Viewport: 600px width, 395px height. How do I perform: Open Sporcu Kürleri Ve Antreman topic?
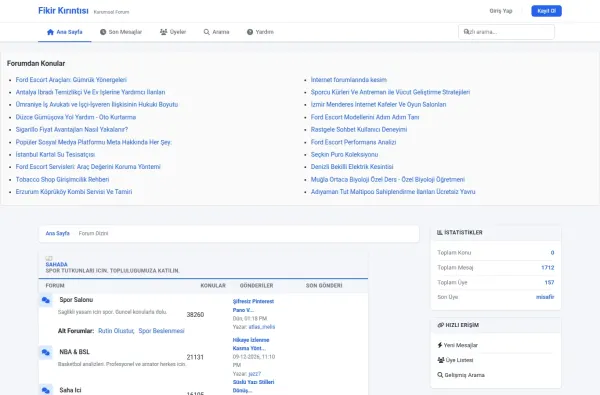390,92
